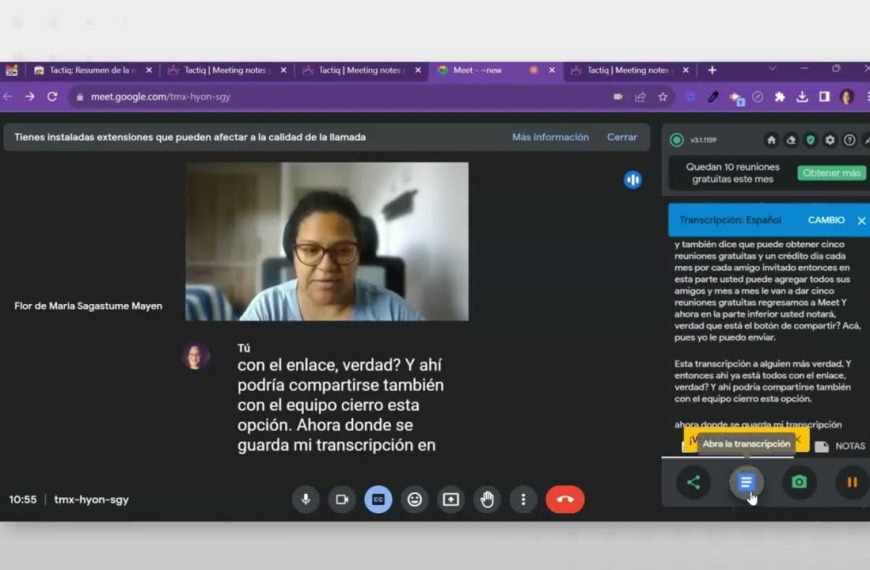Click the blue audio activity indicator
870x570 pixels.
point(633,180)
